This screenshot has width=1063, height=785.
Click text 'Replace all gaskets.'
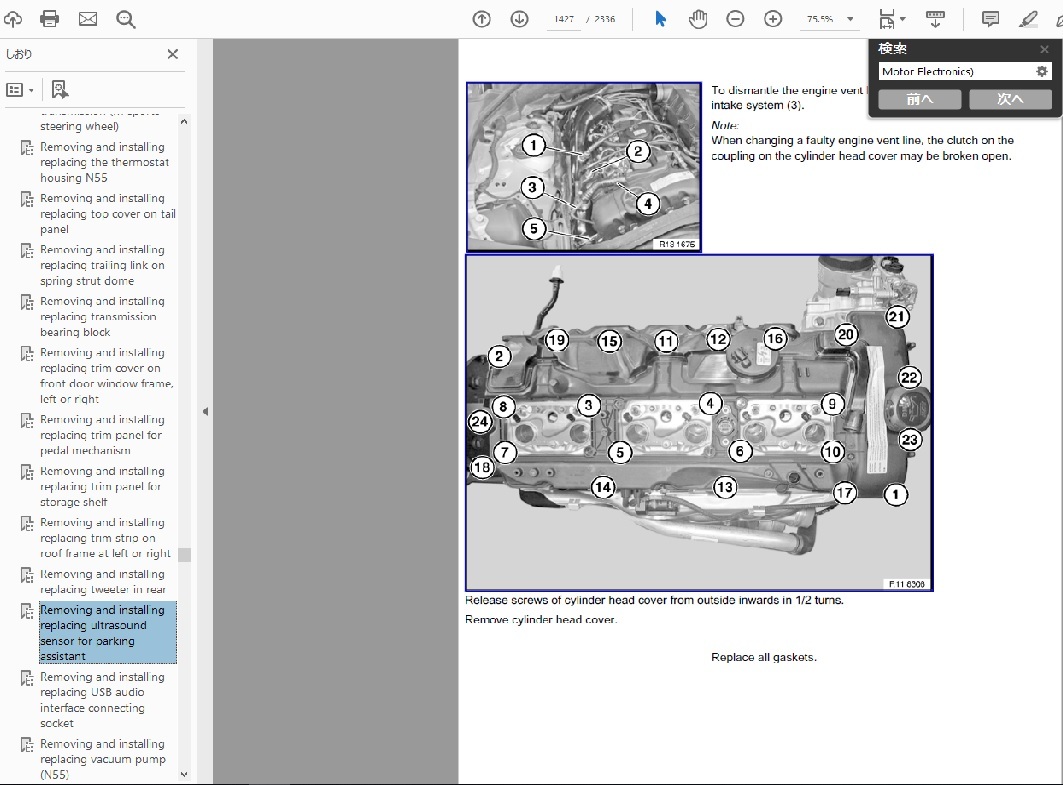[x=764, y=657]
